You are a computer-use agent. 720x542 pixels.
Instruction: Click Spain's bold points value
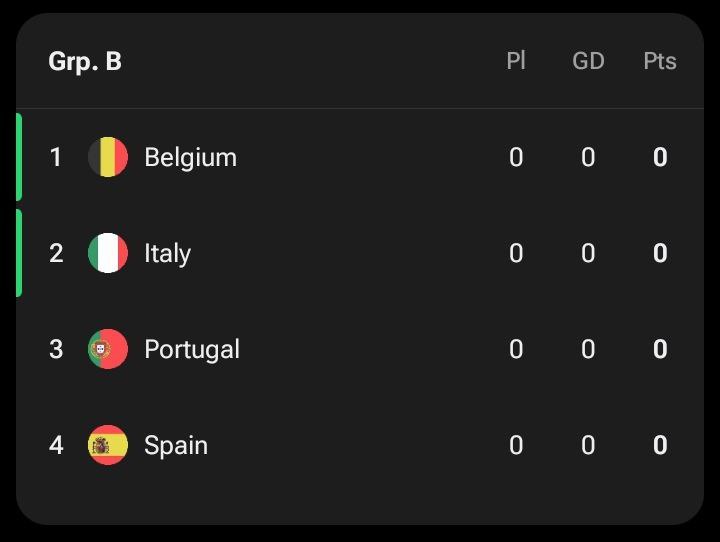click(660, 445)
